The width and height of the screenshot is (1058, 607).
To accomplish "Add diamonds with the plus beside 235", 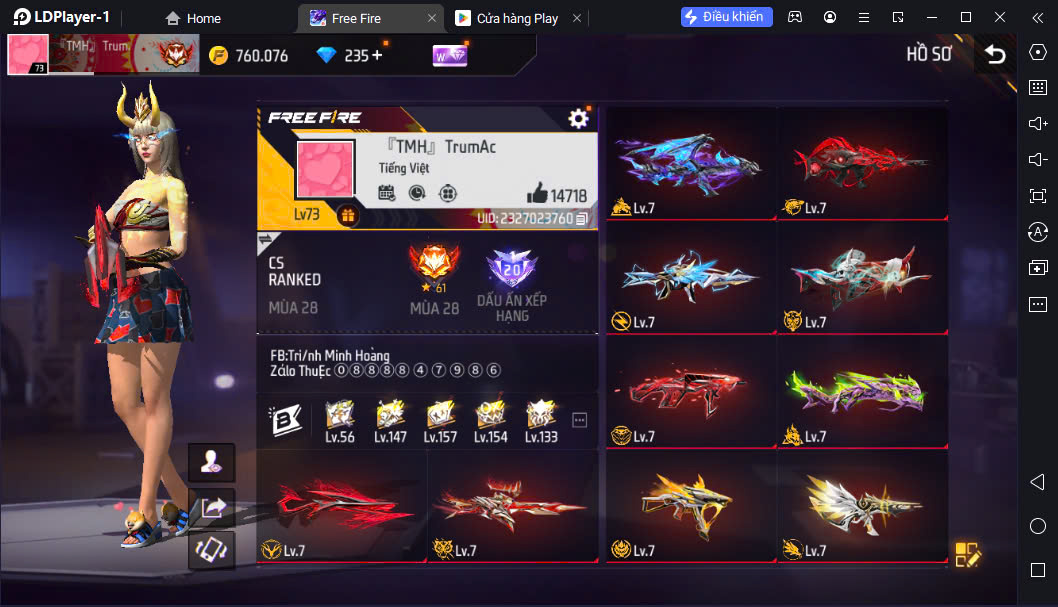I will pos(377,55).
